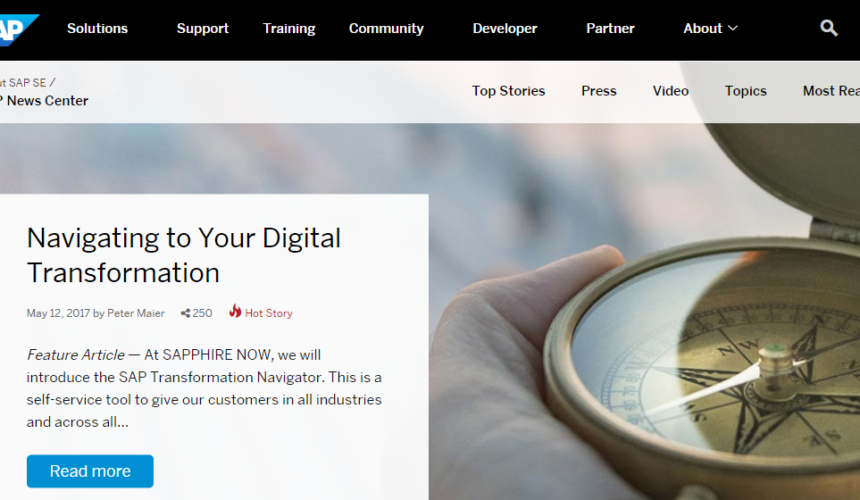This screenshot has width=860, height=500.
Task: Click the May 12, 2017 date text
Action: [x=58, y=313]
